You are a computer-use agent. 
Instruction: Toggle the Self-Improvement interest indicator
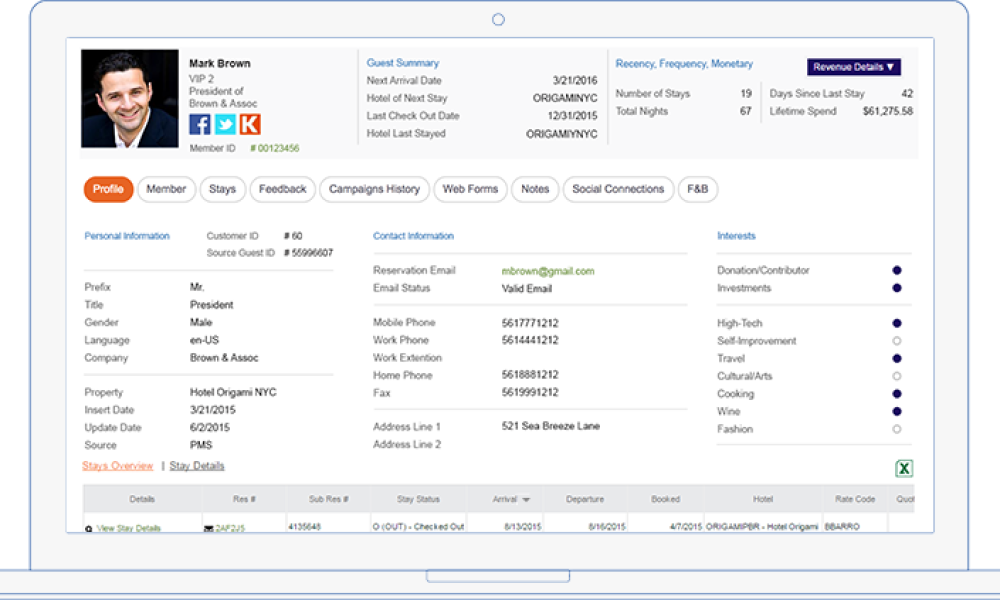[x=897, y=341]
